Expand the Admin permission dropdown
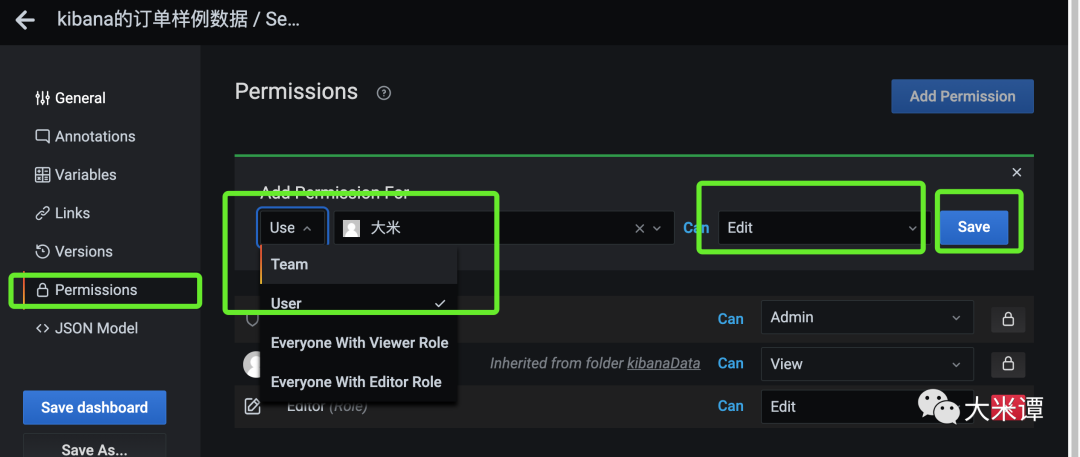 (x=866, y=318)
